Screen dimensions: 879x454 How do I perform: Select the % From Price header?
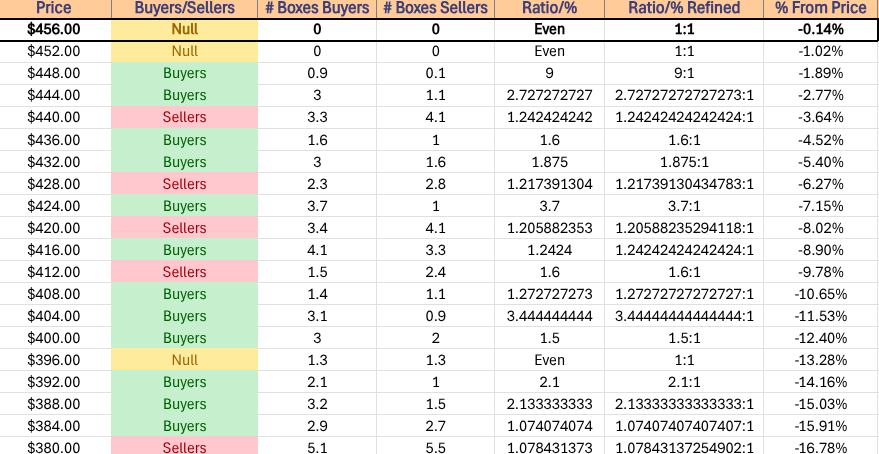(x=821, y=8)
